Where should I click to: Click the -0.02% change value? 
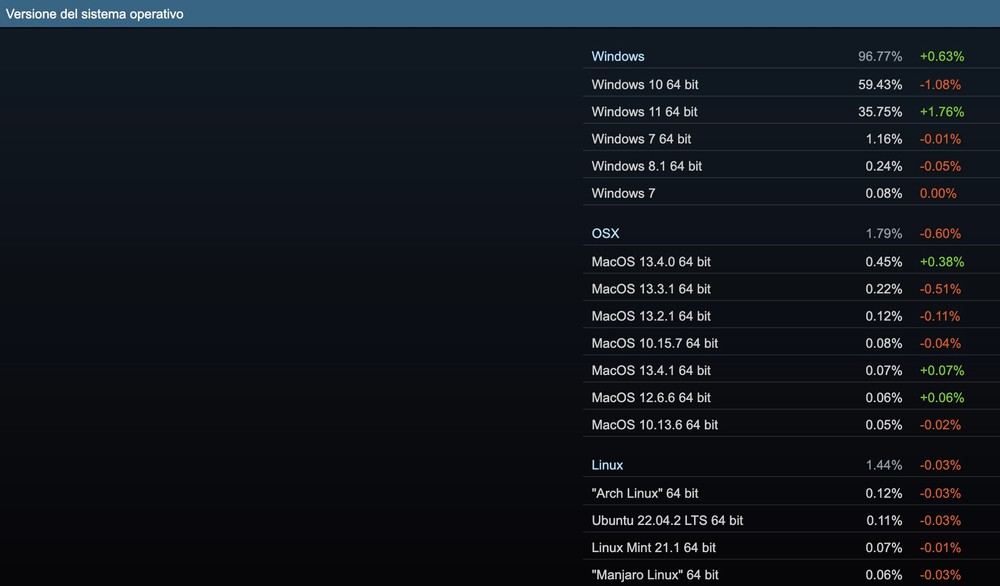(940, 425)
